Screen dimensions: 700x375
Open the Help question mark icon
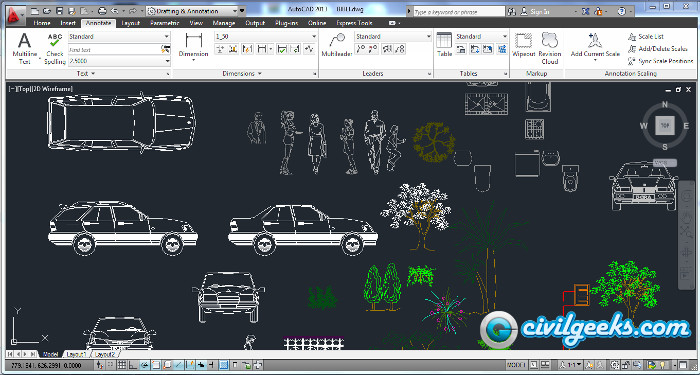[x=622, y=12]
